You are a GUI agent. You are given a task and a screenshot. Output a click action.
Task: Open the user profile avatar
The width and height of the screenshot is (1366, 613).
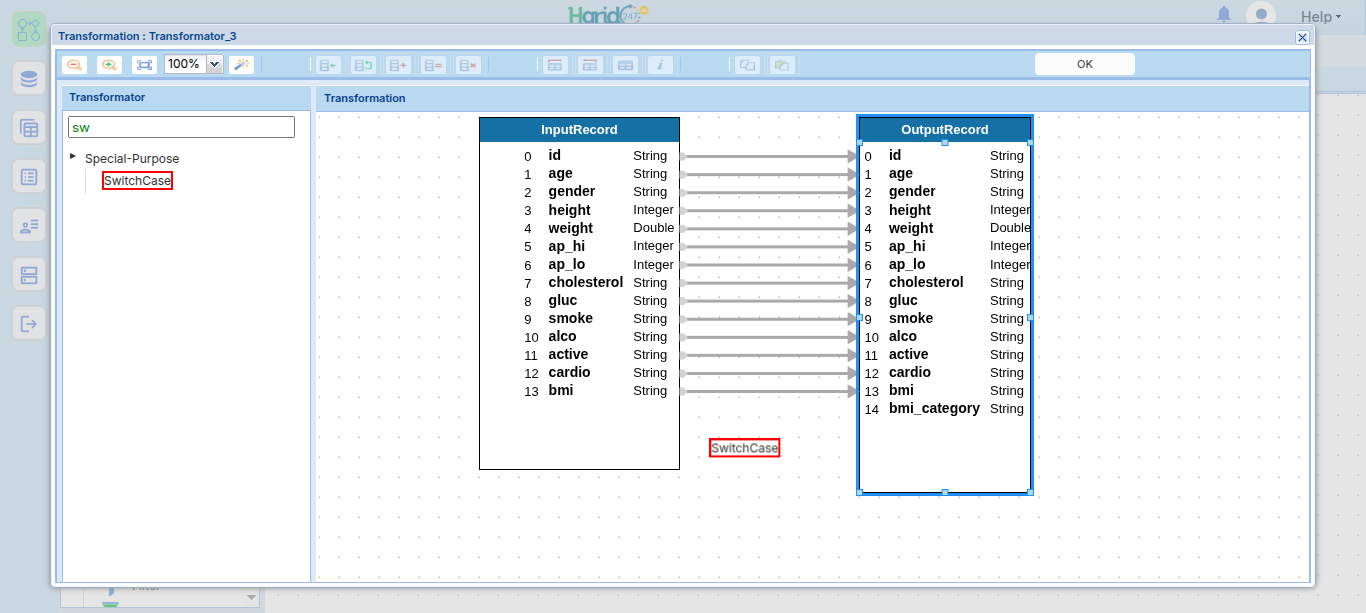(x=1261, y=15)
